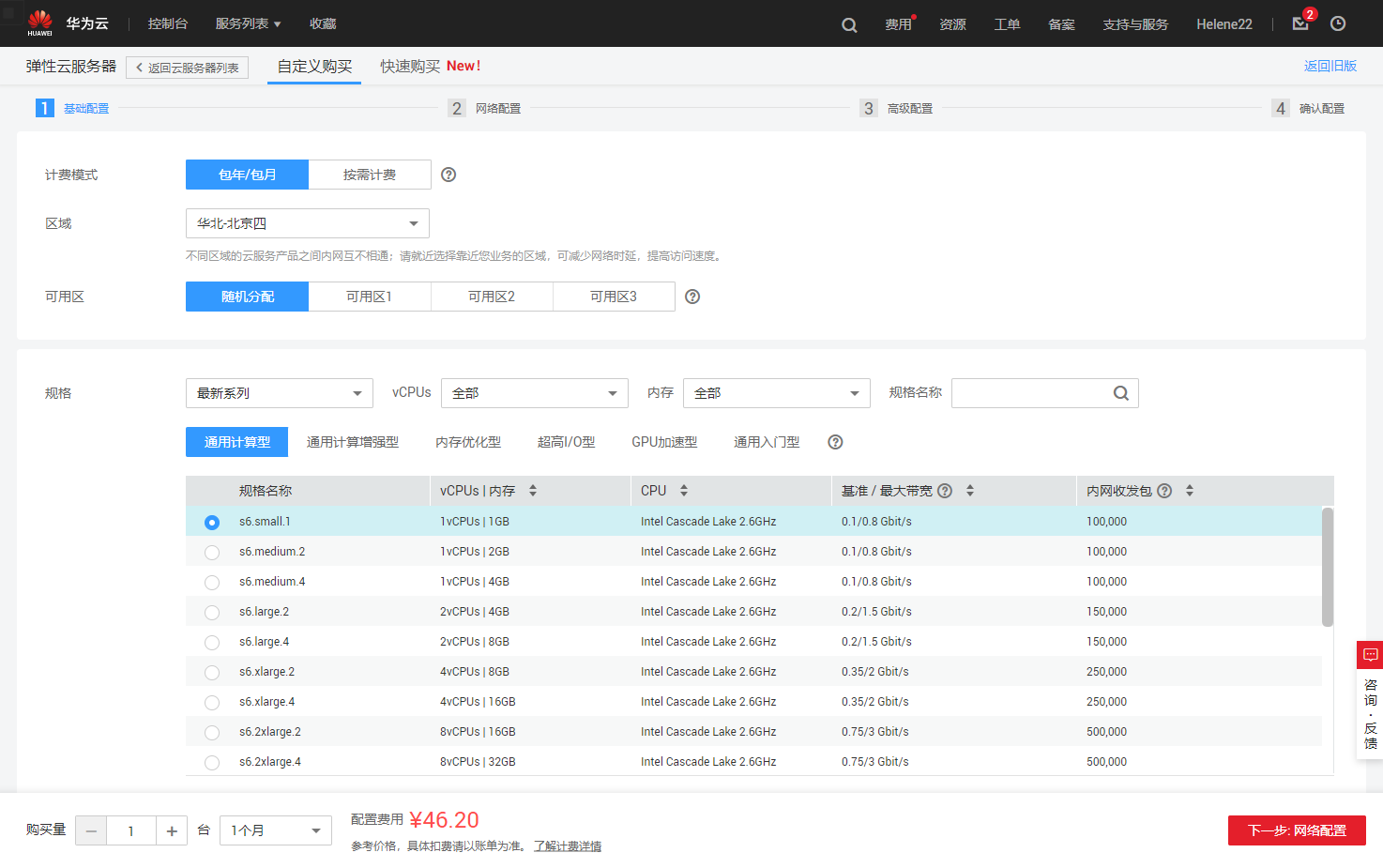Open the messages mail icon

(1300, 23)
